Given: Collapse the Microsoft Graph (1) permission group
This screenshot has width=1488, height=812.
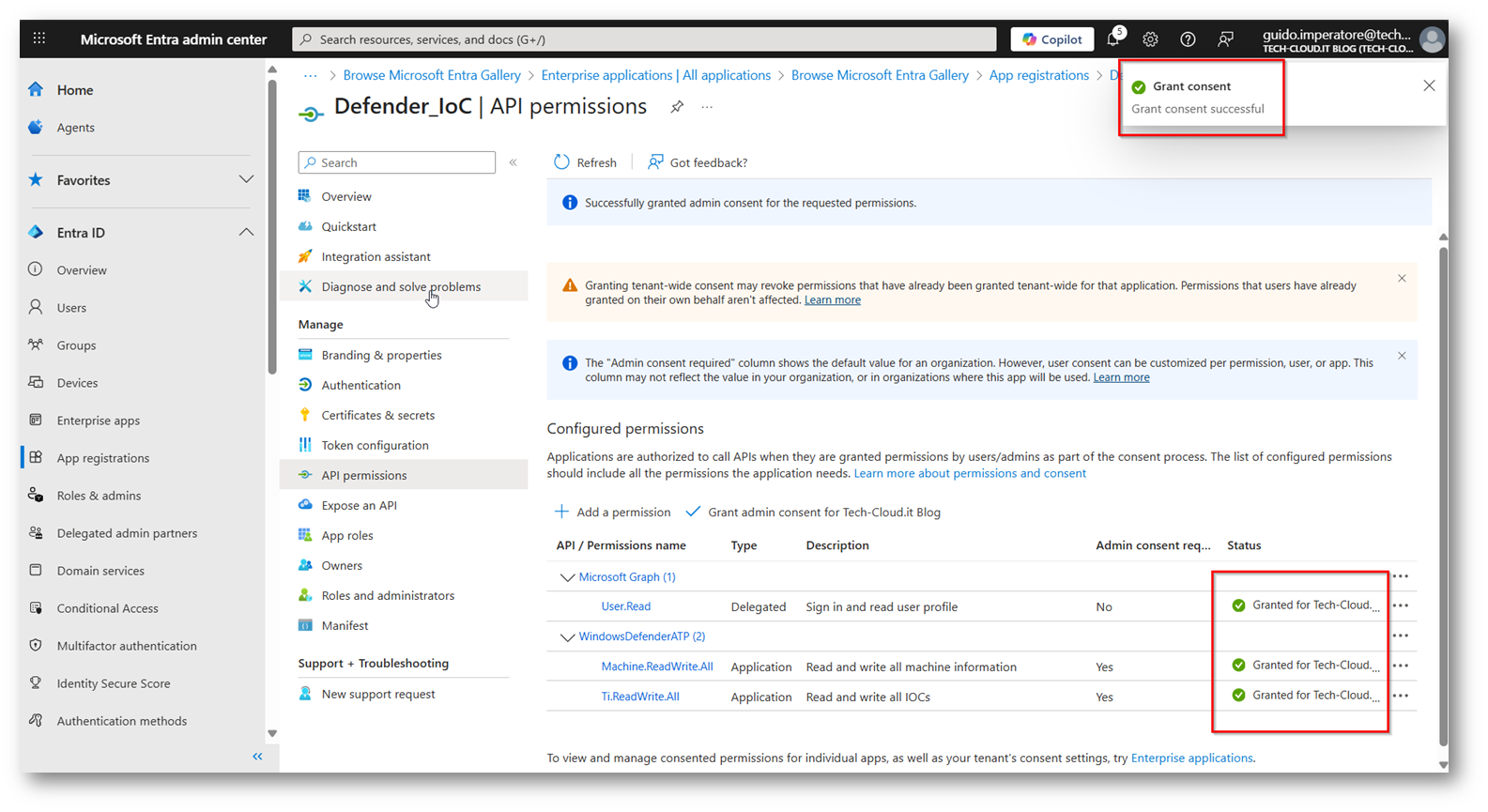Looking at the screenshot, I should [x=567, y=577].
